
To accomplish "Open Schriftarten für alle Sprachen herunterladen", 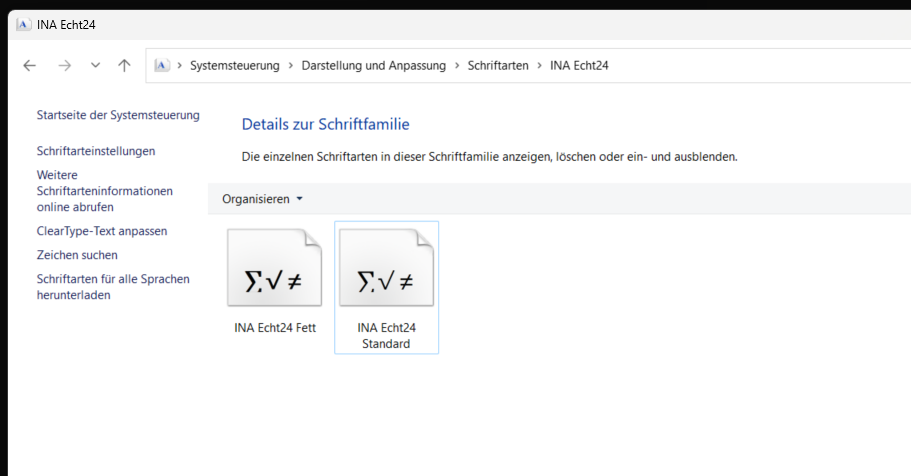I will (113, 287).
